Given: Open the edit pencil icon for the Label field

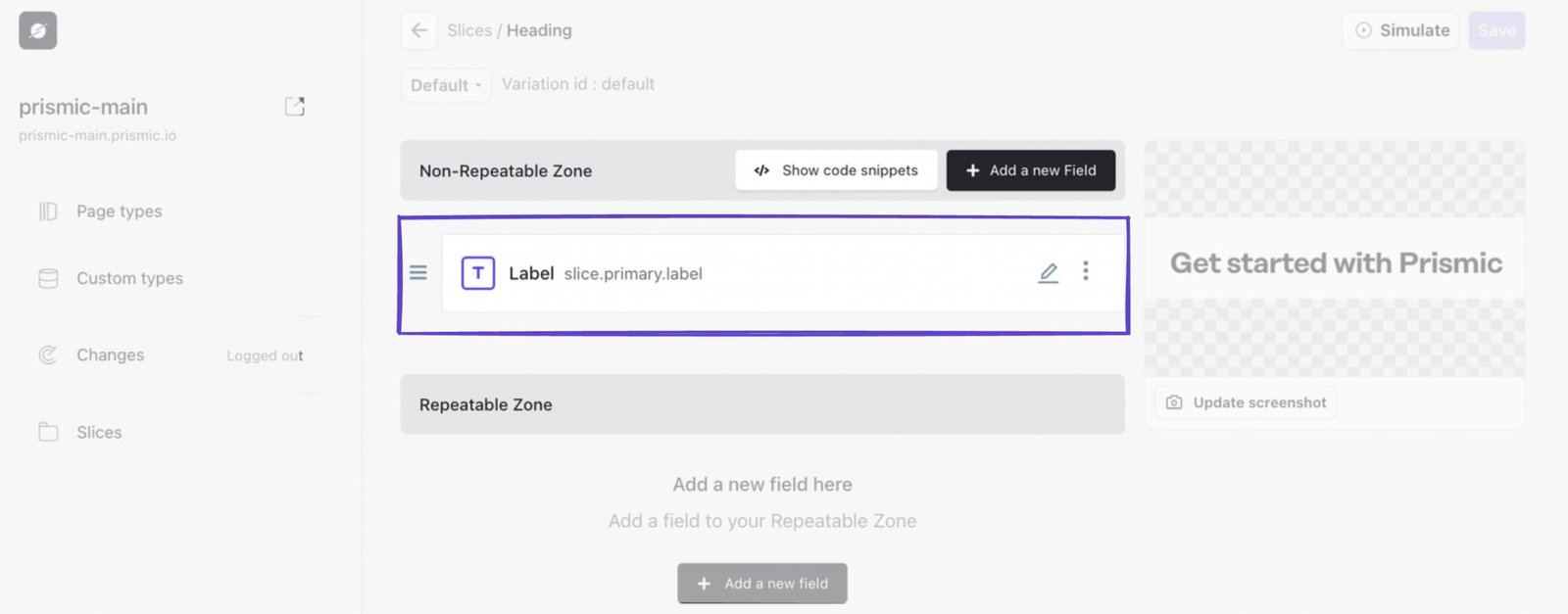Looking at the screenshot, I should 1048,272.
